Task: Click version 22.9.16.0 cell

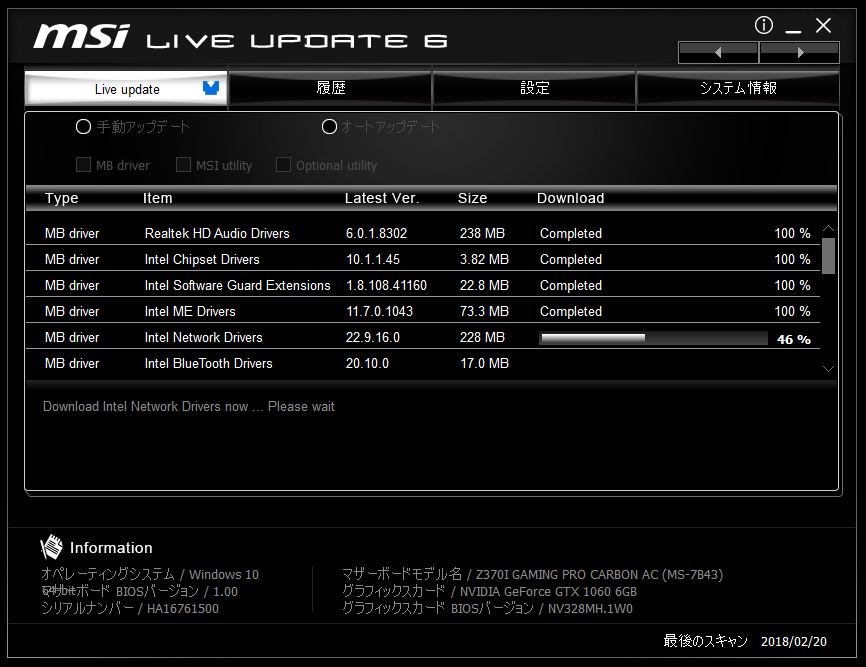Action: pos(373,337)
